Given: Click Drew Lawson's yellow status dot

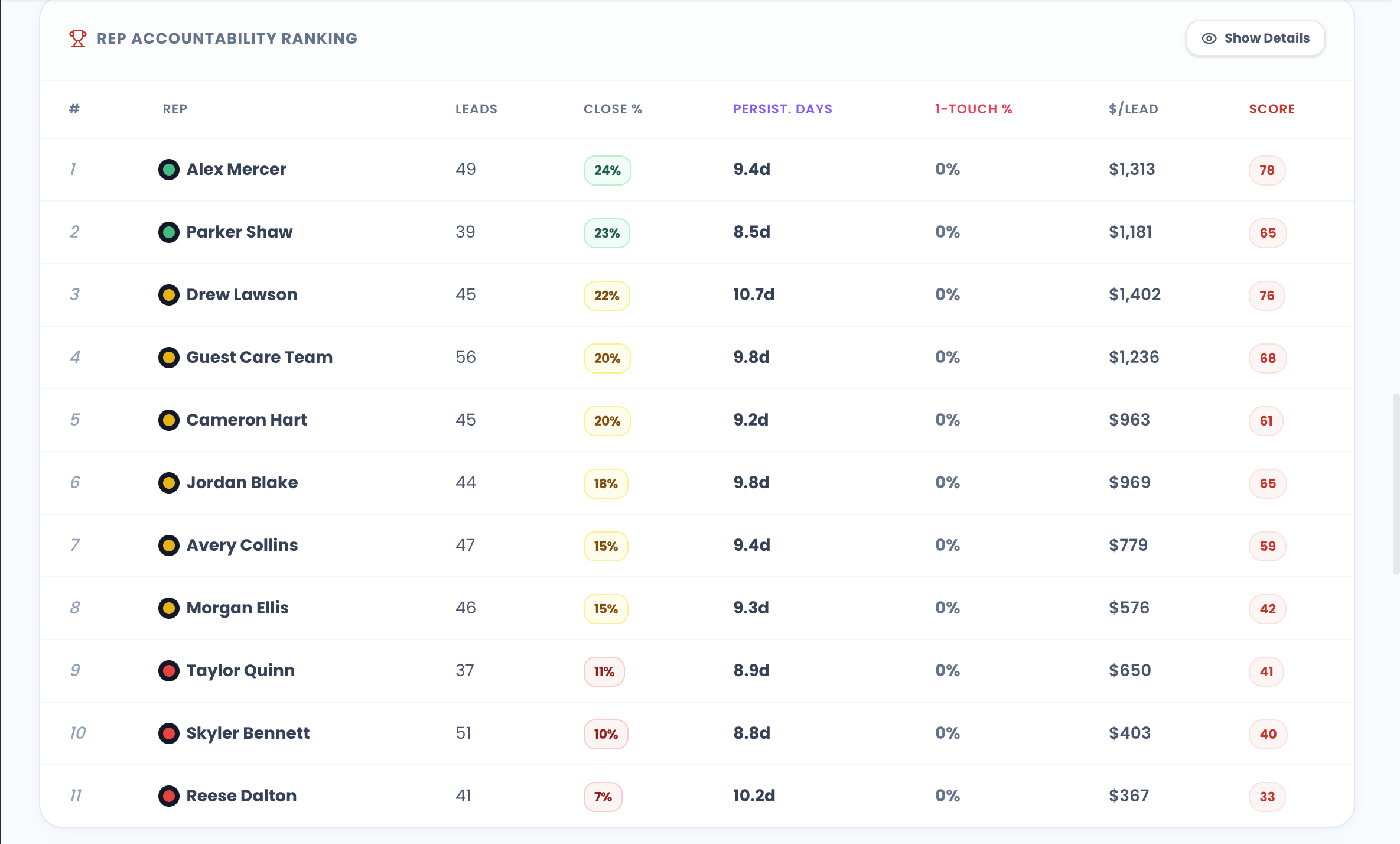Looking at the screenshot, I should click(169, 295).
